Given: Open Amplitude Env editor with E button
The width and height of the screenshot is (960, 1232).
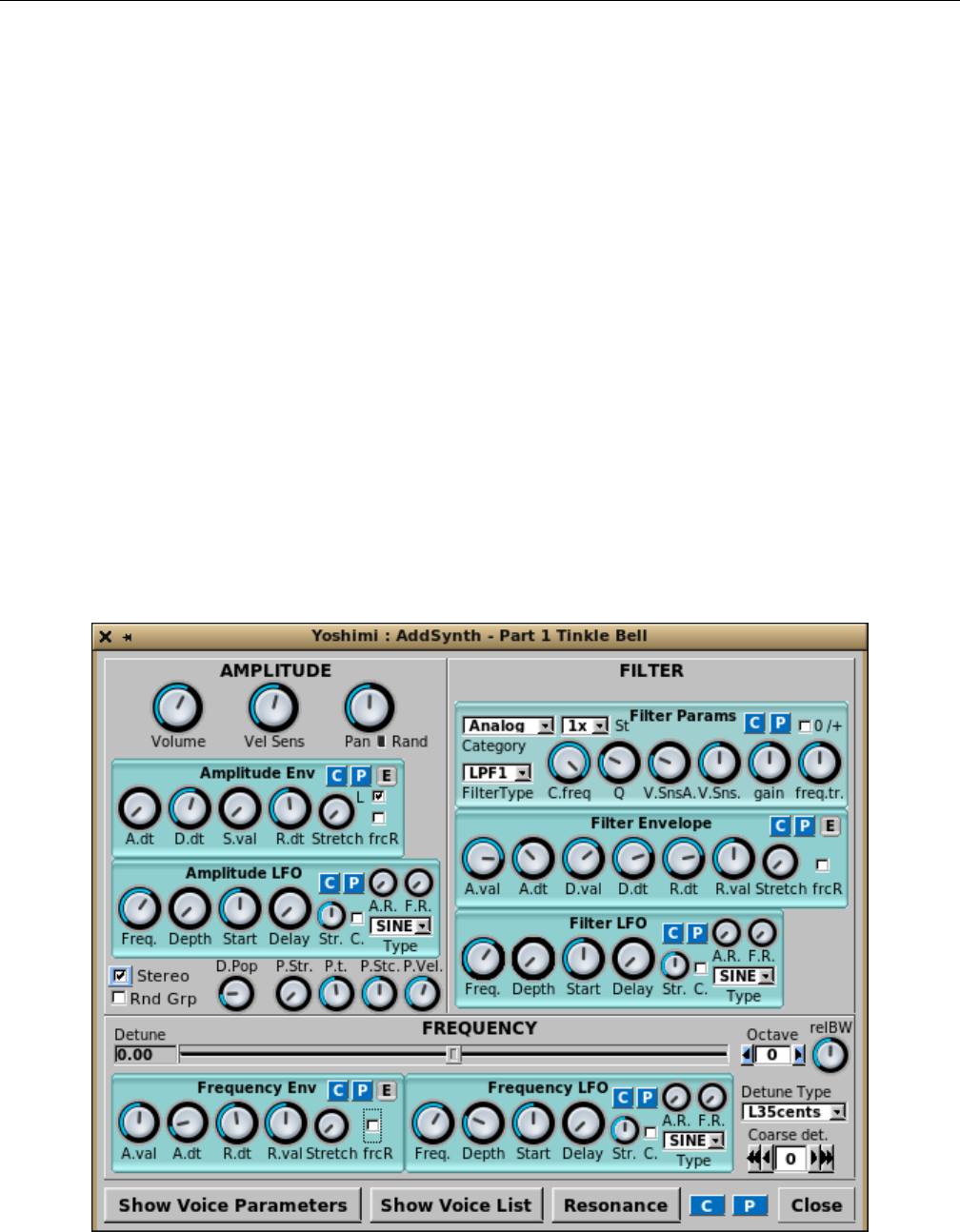Looking at the screenshot, I should [x=386, y=775].
